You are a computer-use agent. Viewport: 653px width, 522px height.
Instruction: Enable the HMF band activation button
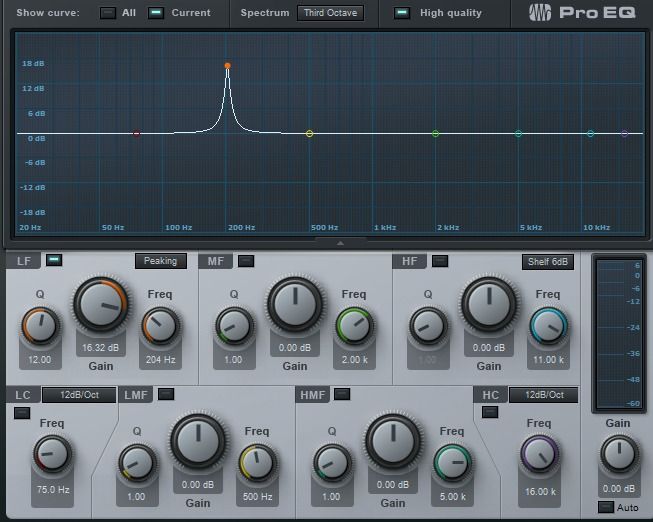(x=342, y=394)
